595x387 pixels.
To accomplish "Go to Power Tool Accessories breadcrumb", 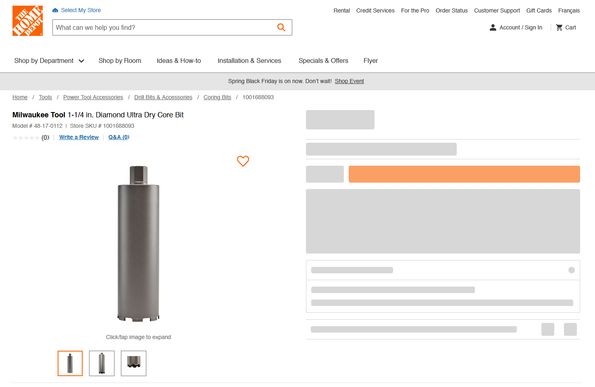I will 93,98.
